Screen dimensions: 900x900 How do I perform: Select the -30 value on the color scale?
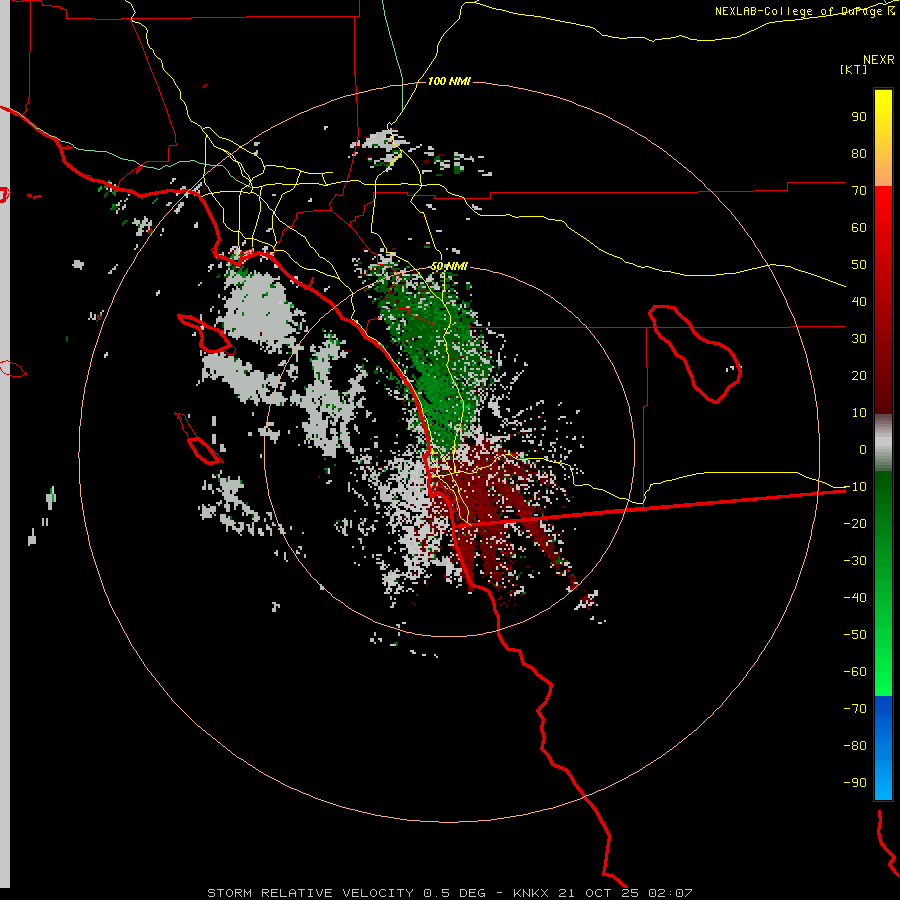(855, 561)
